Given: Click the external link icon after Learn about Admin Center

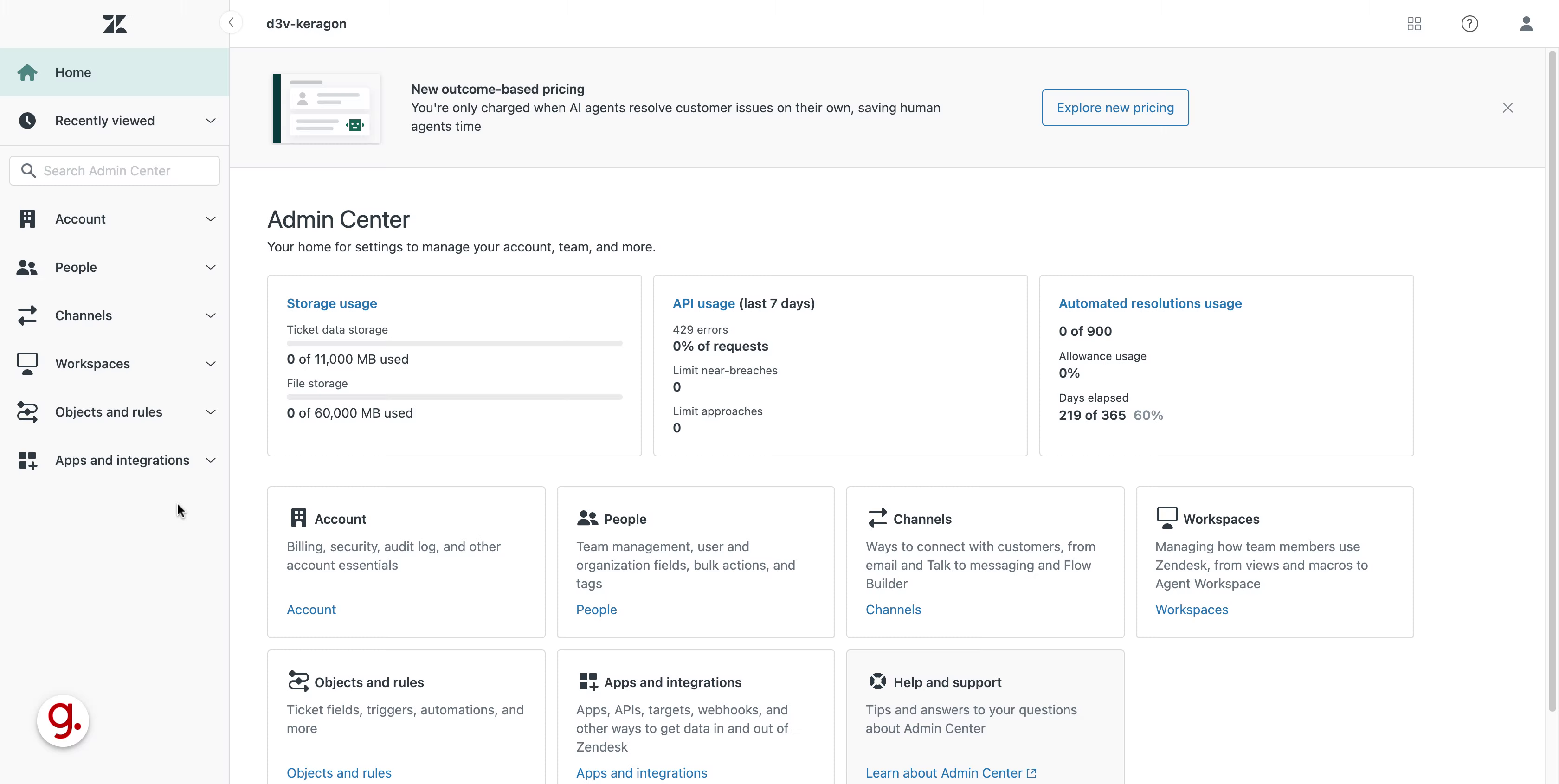Looking at the screenshot, I should (x=1032, y=772).
